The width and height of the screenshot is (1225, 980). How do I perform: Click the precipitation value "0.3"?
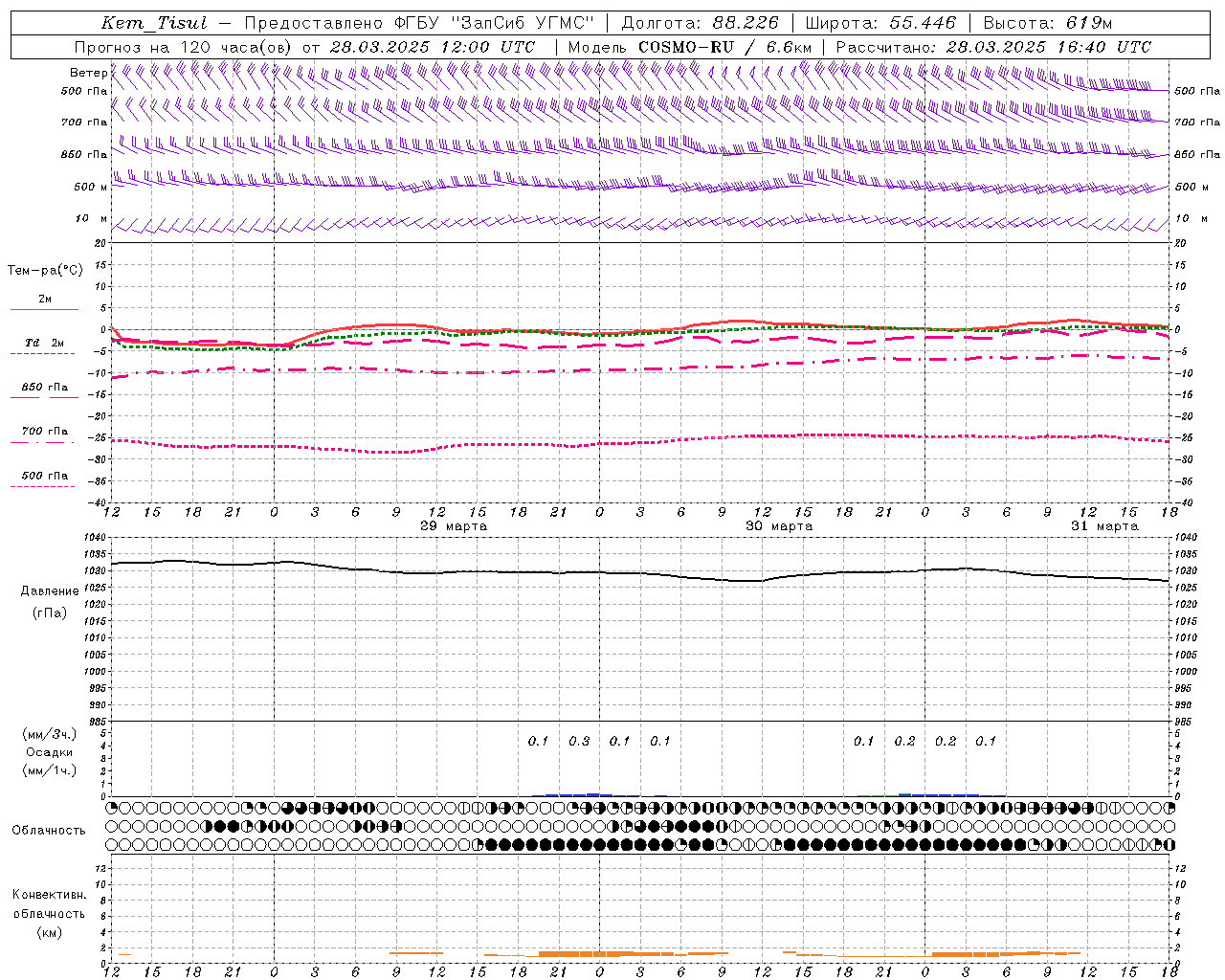[579, 741]
